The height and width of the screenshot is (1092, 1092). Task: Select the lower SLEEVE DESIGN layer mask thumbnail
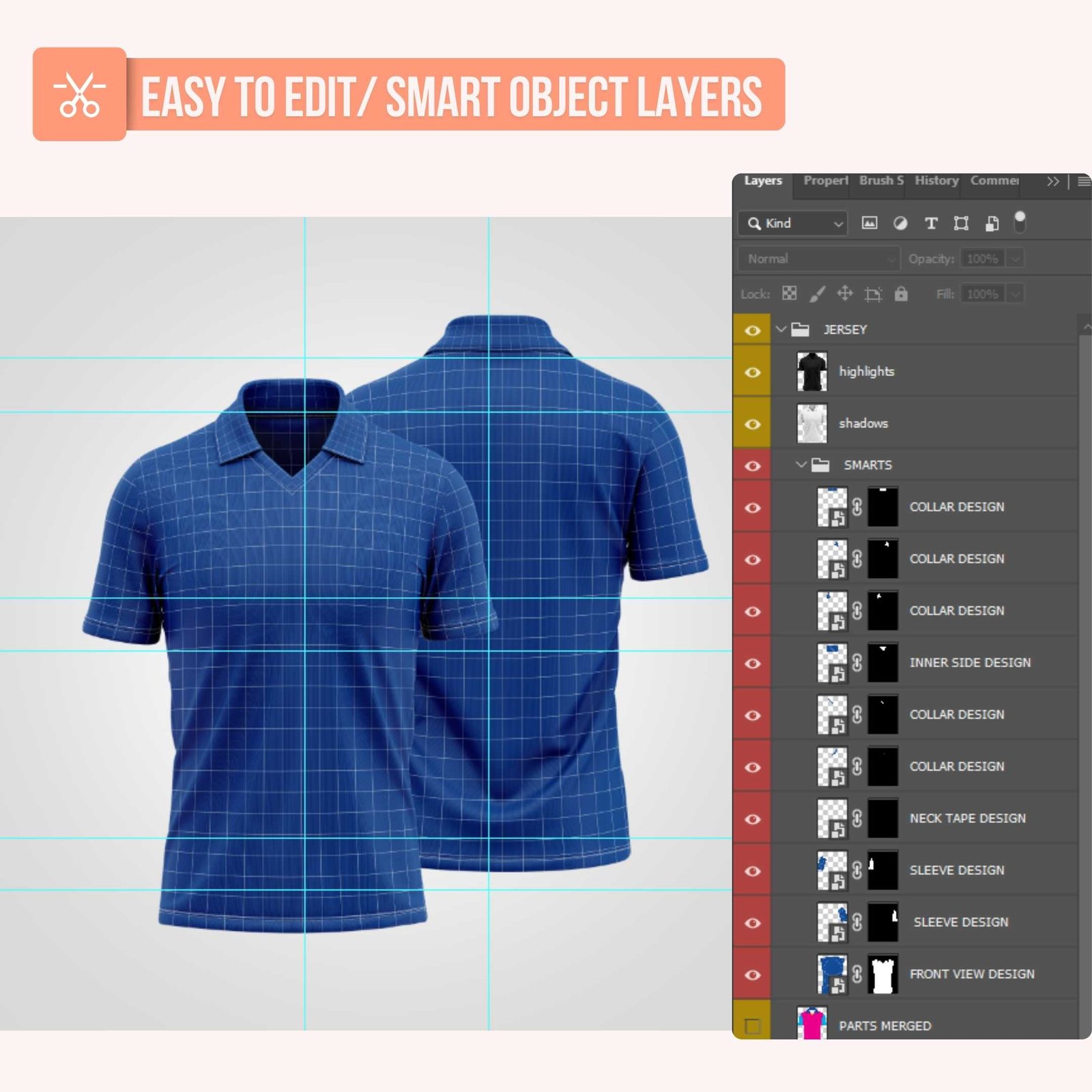coord(882,922)
